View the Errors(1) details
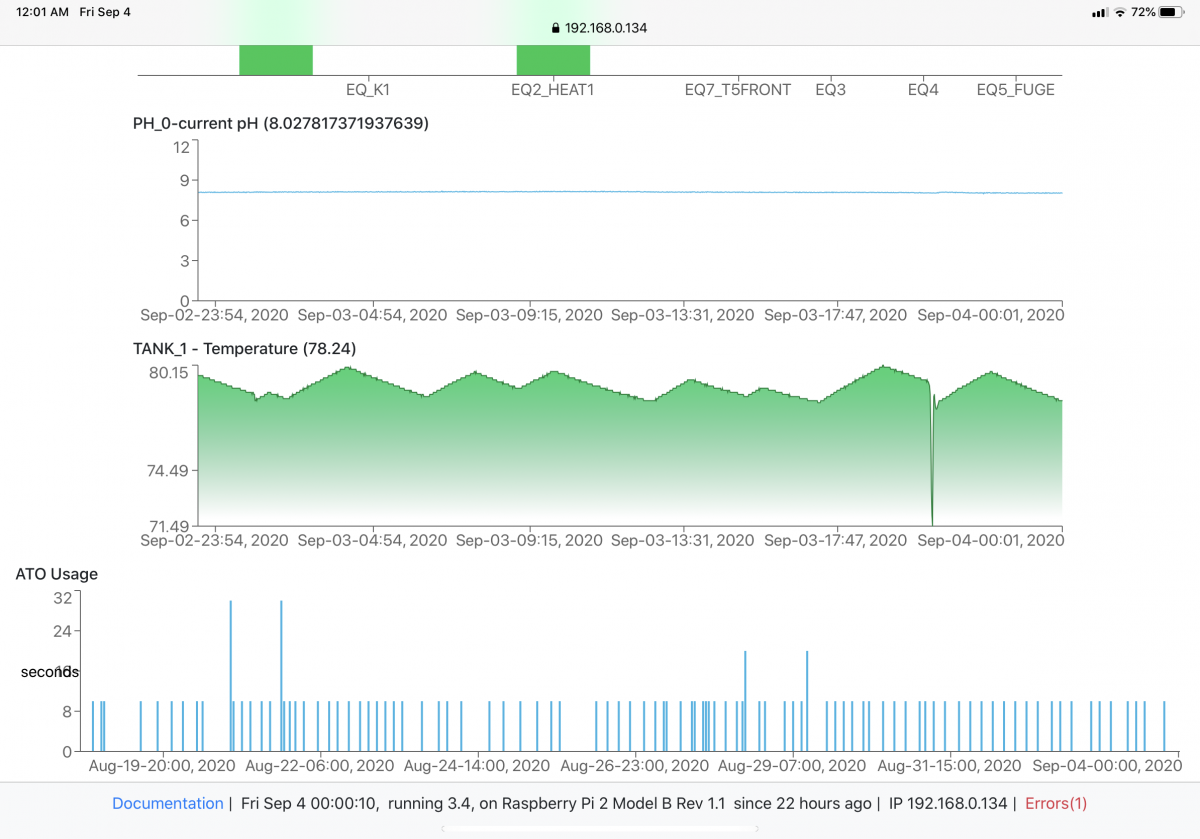The height and width of the screenshot is (839, 1200). coord(1055,803)
